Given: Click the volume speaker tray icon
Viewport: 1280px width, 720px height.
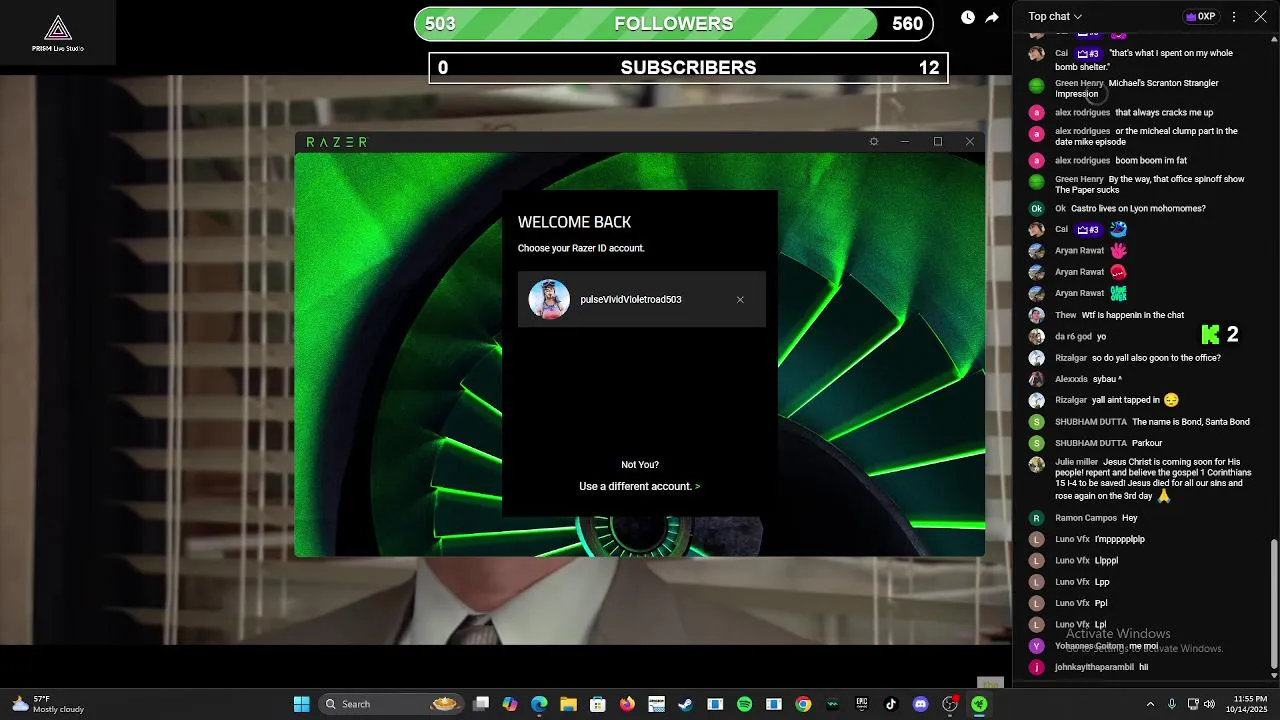Looking at the screenshot, I should click(1209, 704).
